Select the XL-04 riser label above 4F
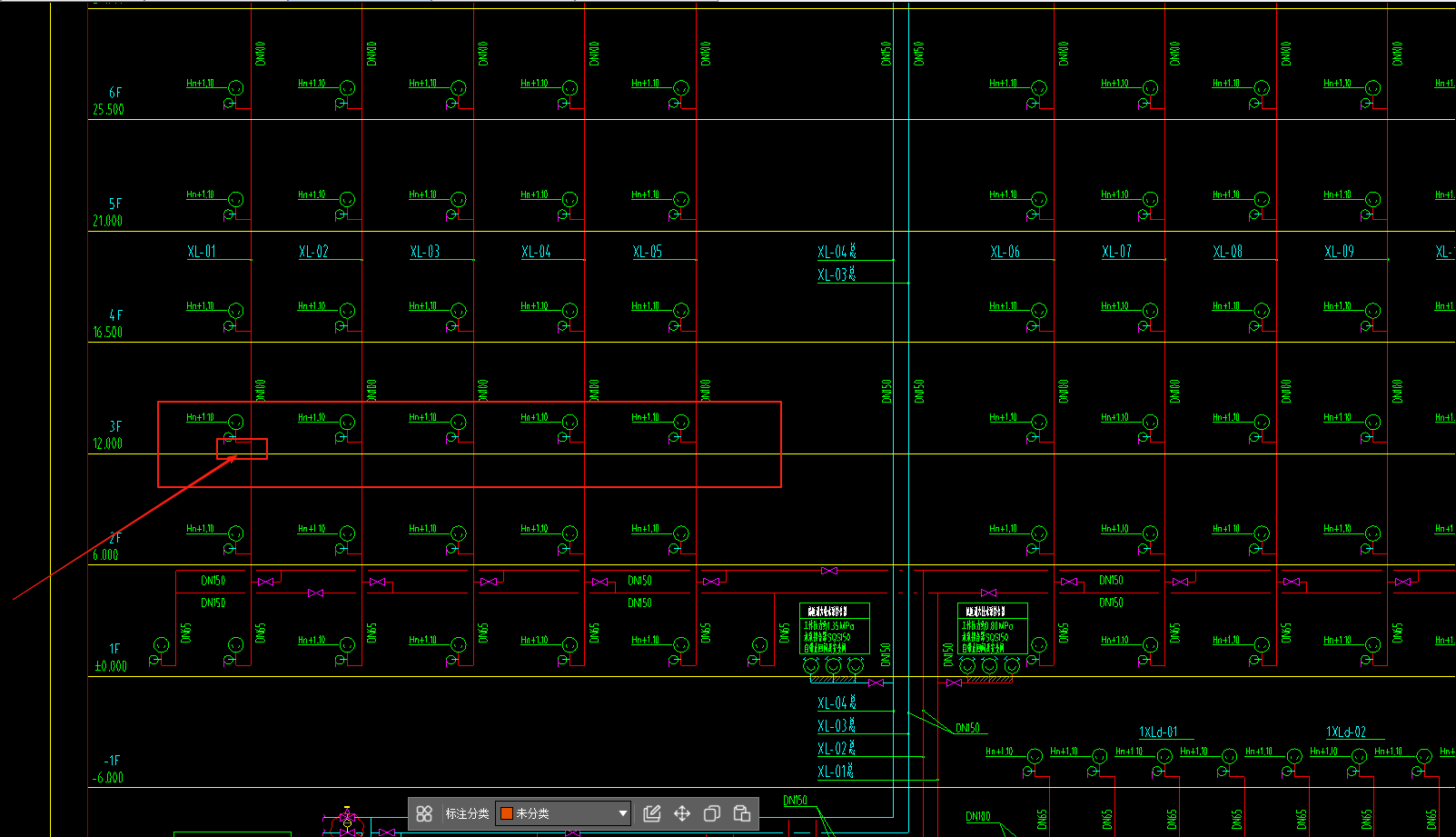The width and height of the screenshot is (1456, 837). (x=536, y=252)
